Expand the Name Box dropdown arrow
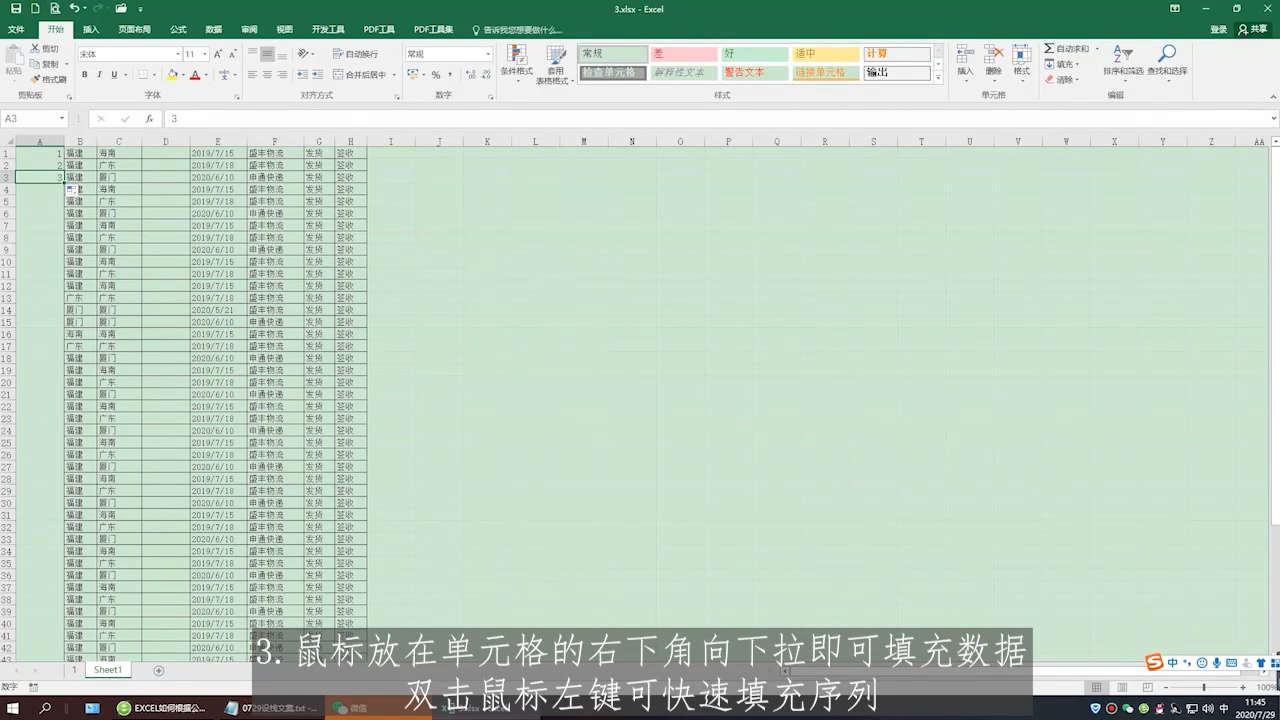 tap(61, 119)
